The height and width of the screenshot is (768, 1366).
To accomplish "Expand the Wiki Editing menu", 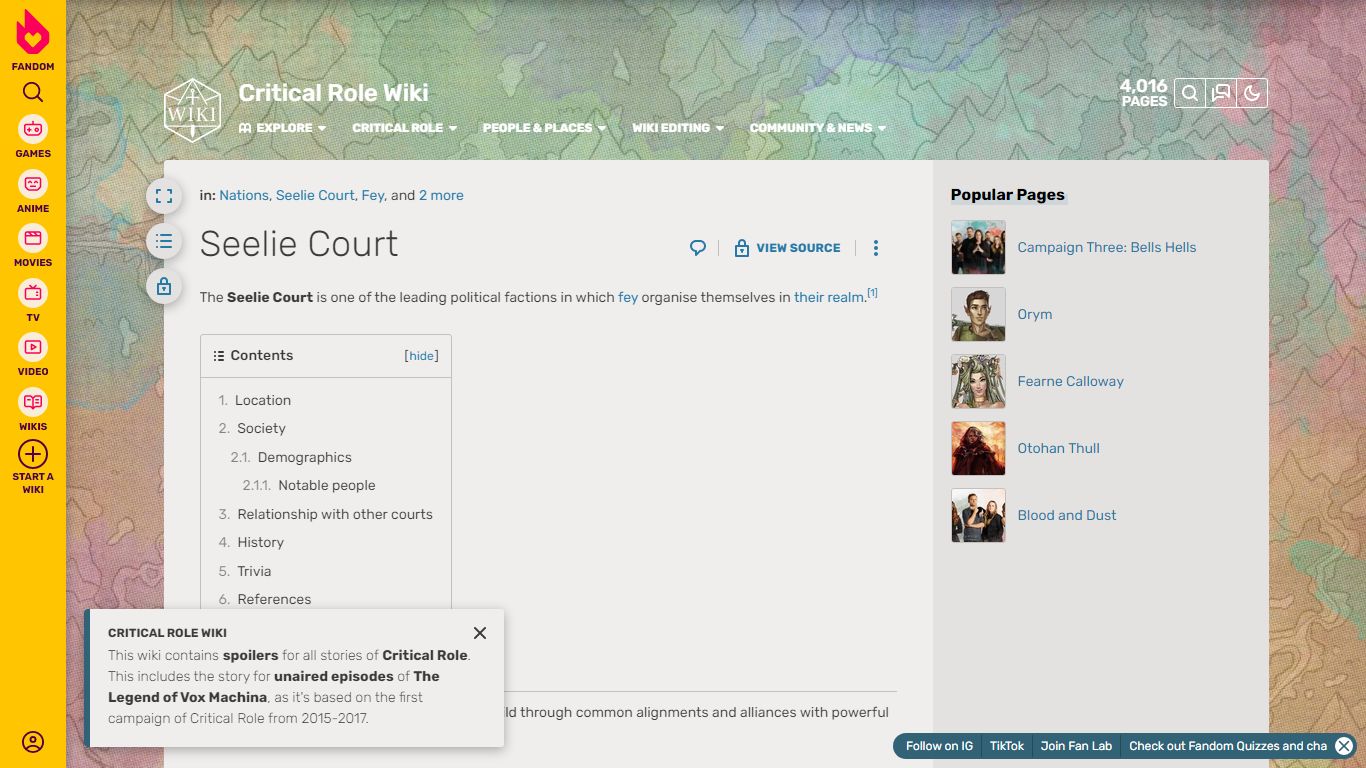I will 678,128.
